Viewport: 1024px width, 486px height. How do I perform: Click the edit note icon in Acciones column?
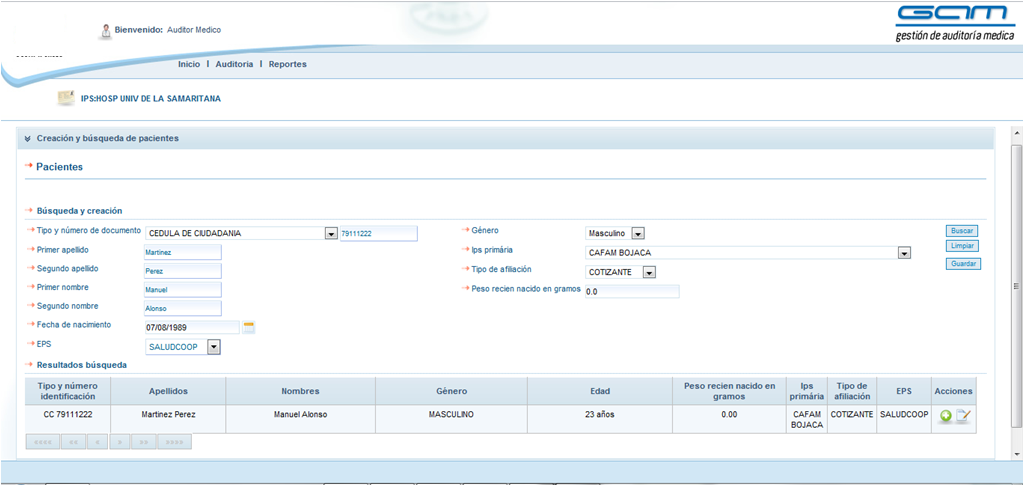[x=963, y=415]
